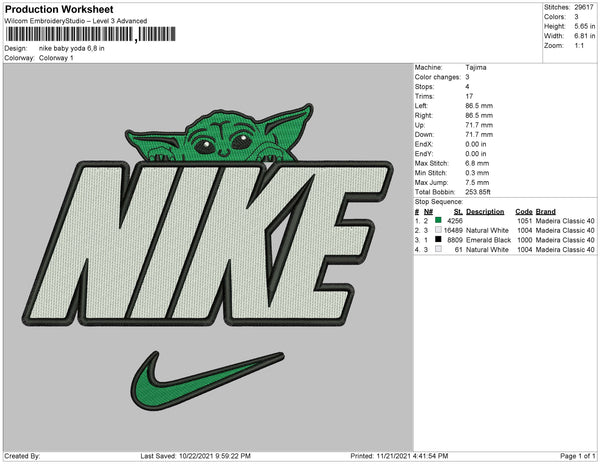This screenshot has height=464, width=600.
Task: Select the 'Colorway 1' value
Action: [56, 58]
